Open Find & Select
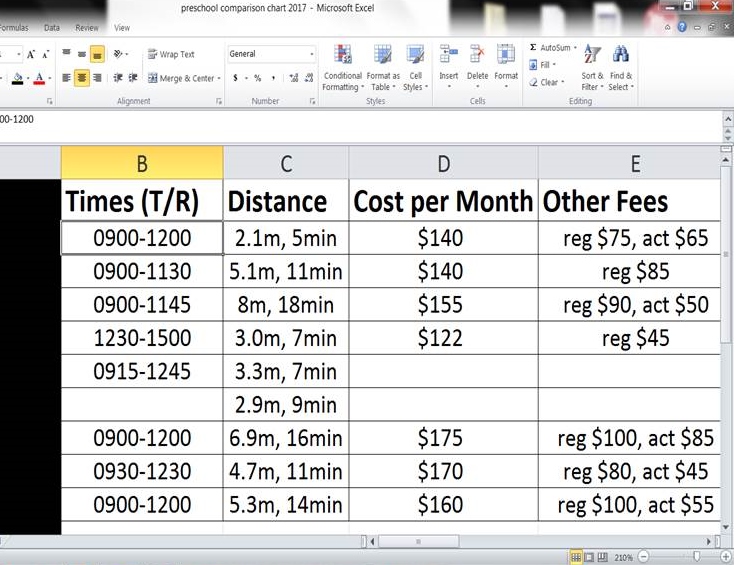The width and height of the screenshot is (738, 565). click(x=621, y=67)
